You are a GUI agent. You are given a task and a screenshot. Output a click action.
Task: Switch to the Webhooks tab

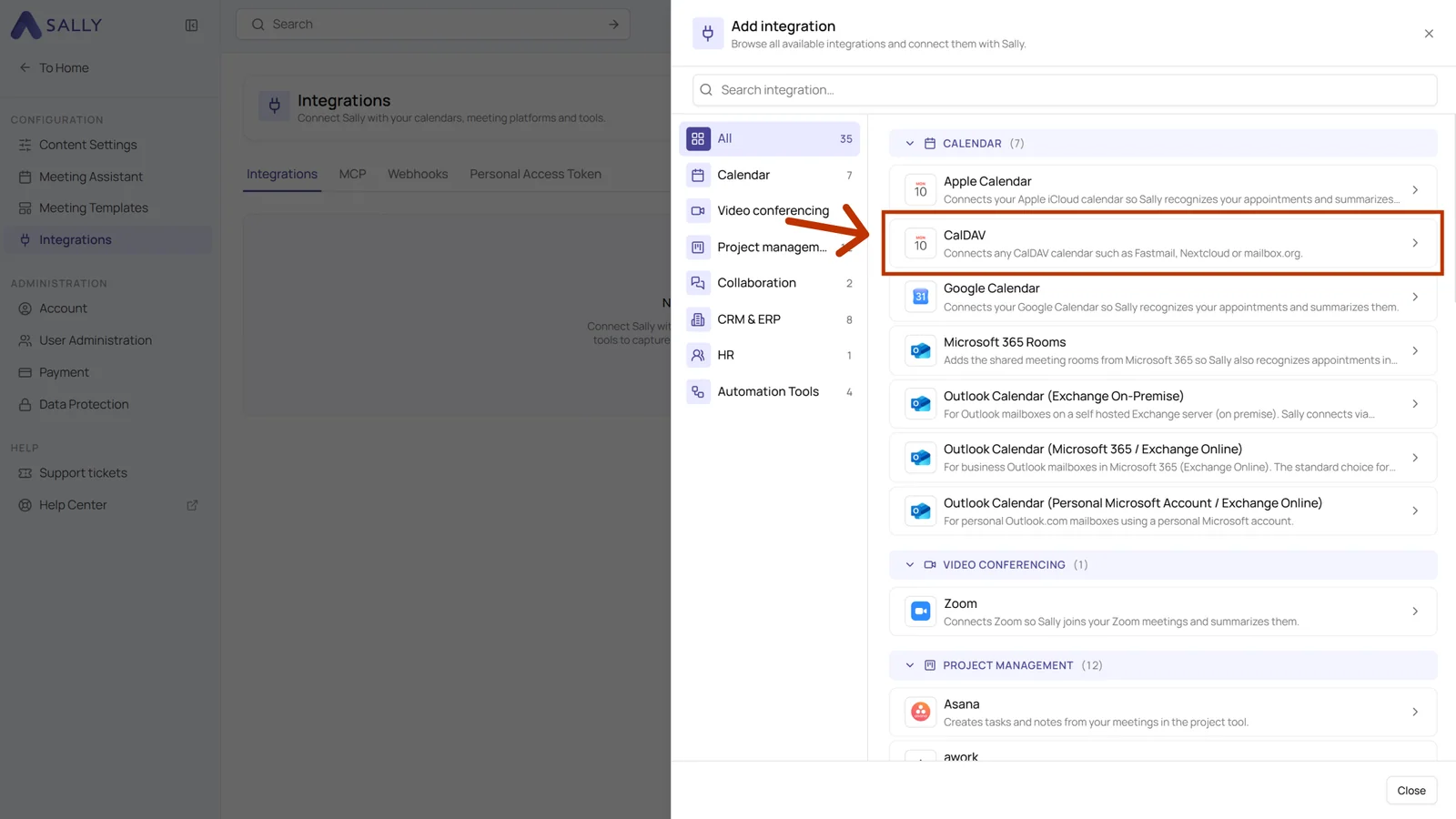coord(418,174)
